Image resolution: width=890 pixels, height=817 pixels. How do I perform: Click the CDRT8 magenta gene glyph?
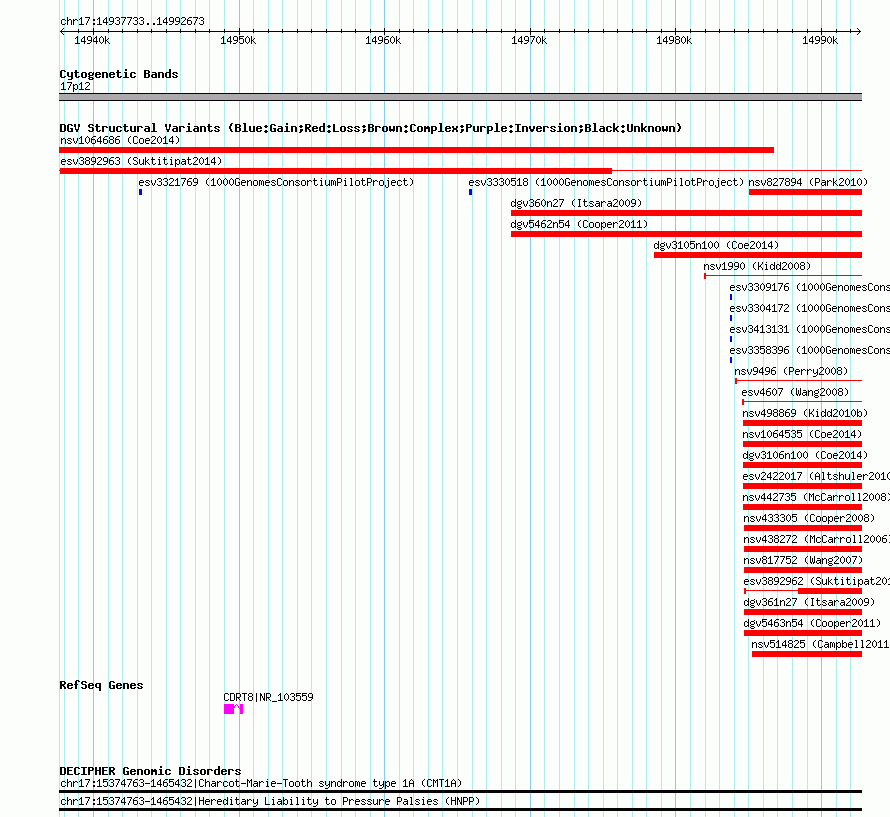point(233,709)
